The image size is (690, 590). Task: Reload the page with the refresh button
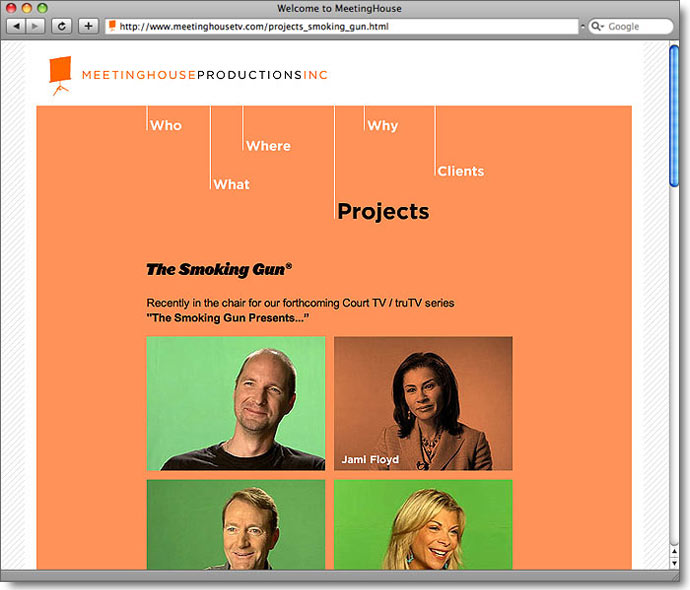(62, 26)
